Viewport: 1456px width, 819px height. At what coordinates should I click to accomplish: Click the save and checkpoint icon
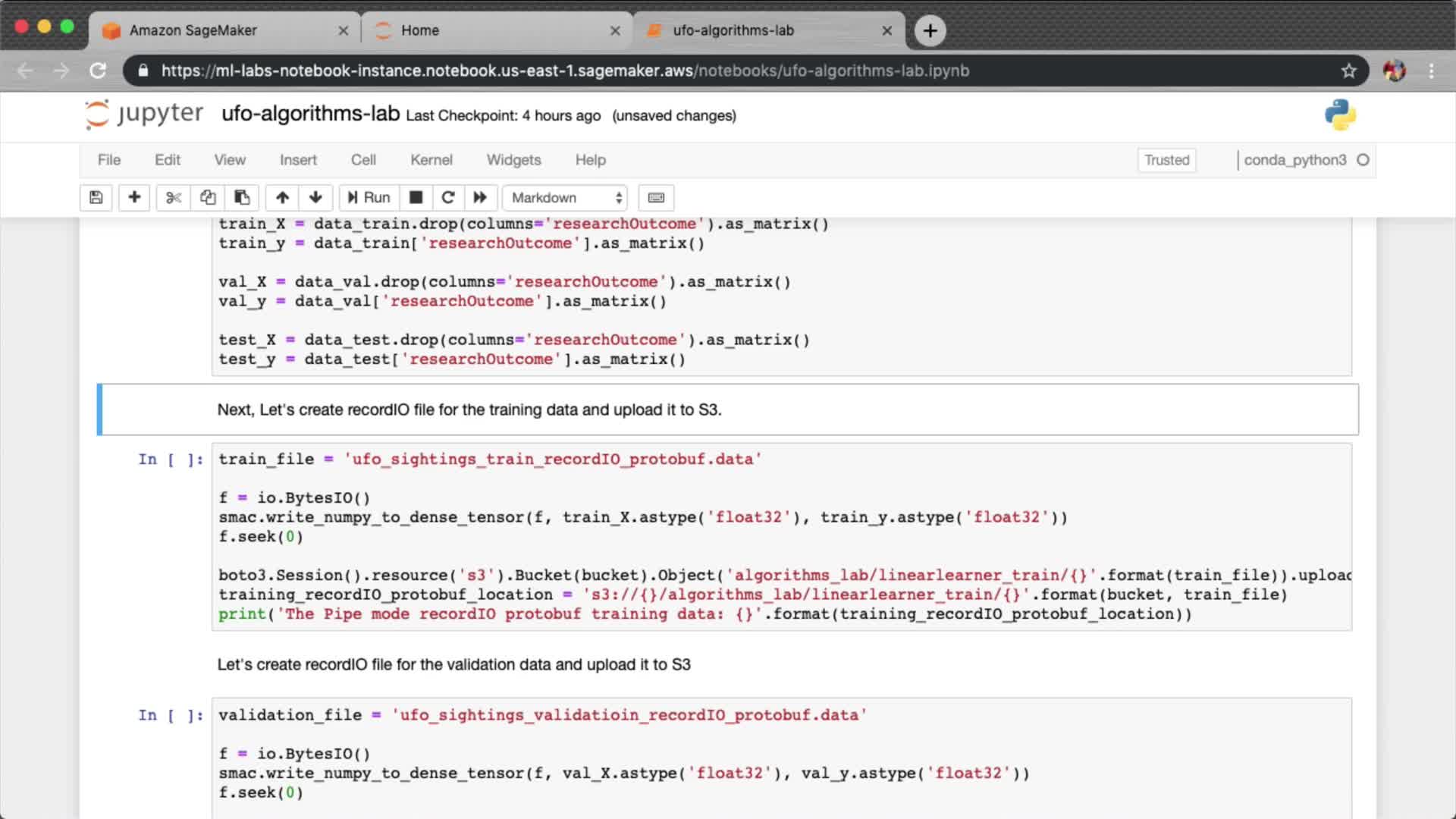point(96,198)
